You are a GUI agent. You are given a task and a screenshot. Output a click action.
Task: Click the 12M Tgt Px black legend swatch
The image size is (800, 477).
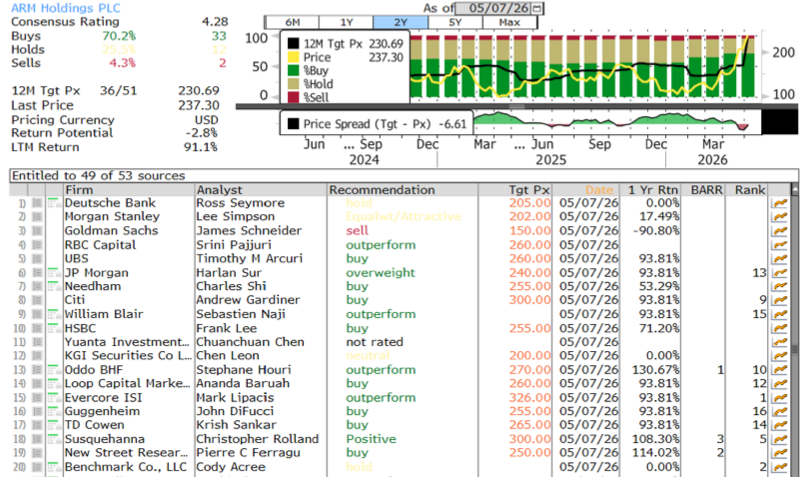(x=293, y=43)
